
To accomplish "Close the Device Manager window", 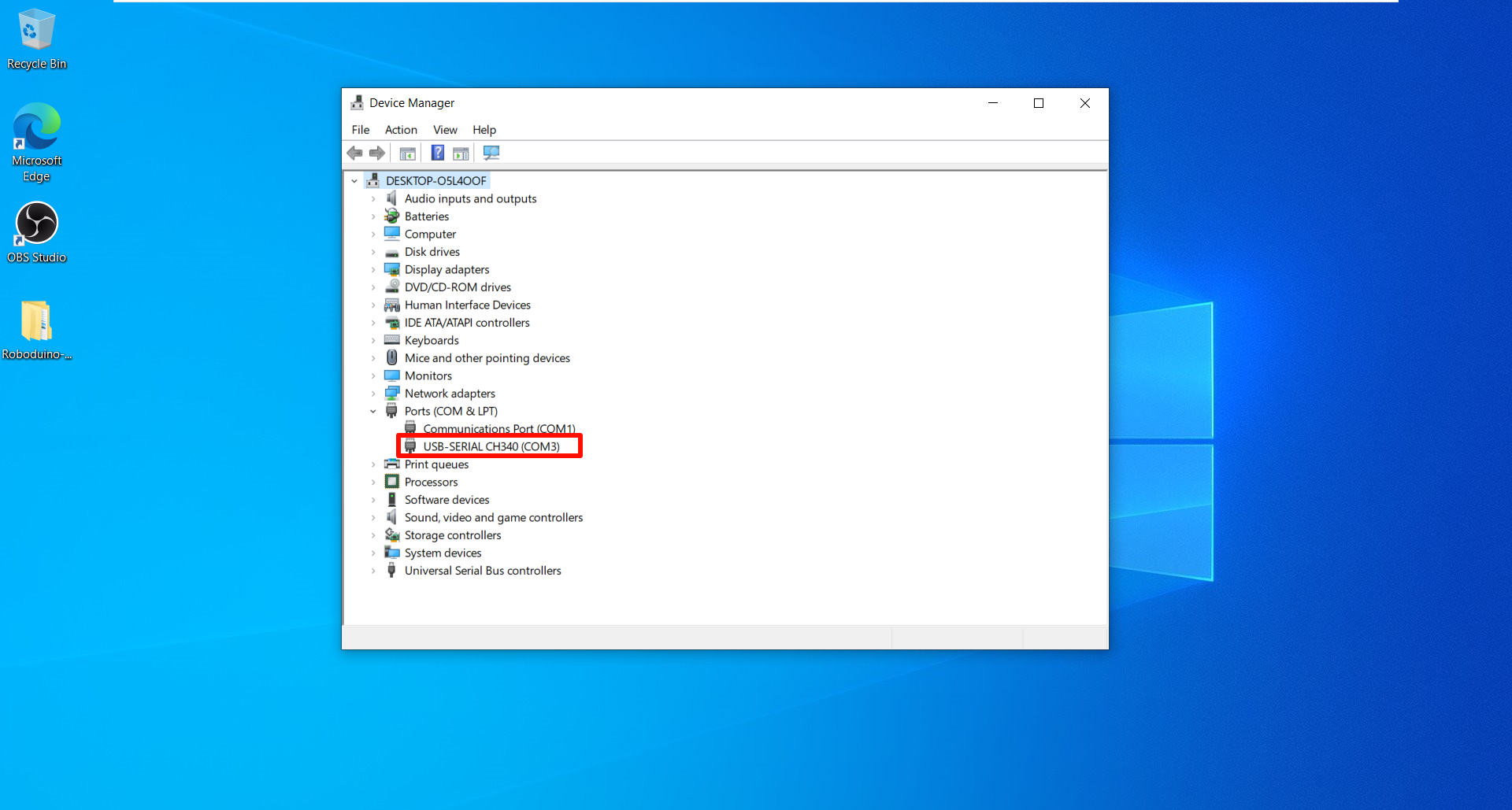I will point(1085,103).
